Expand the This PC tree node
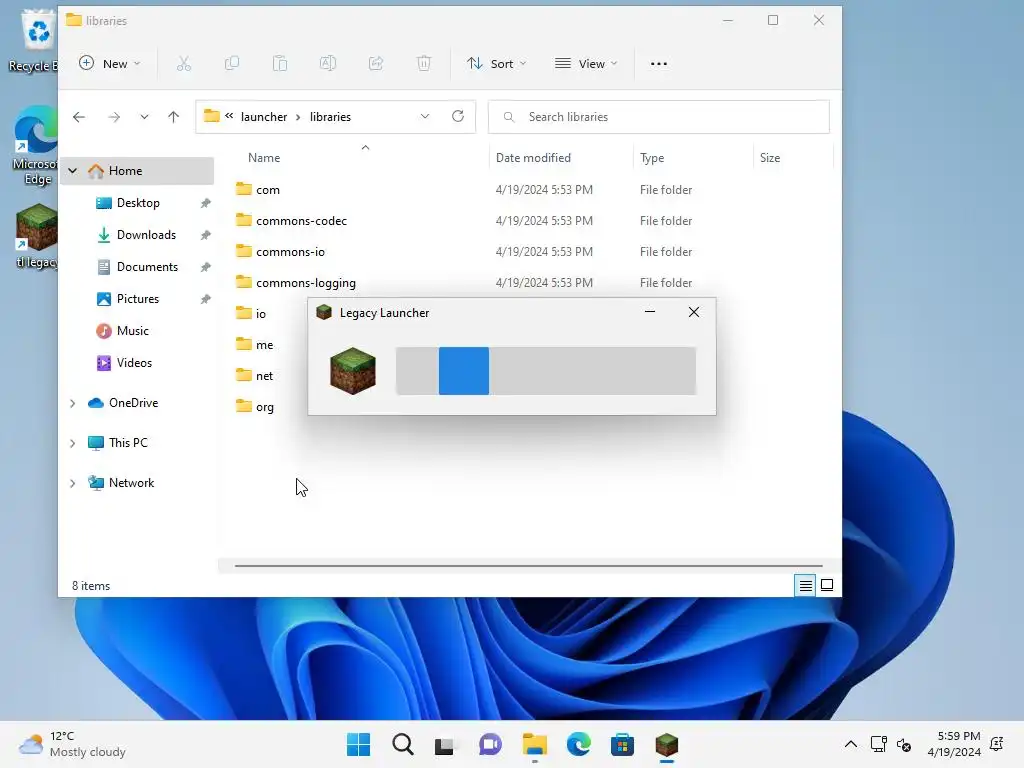 (72, 443)
